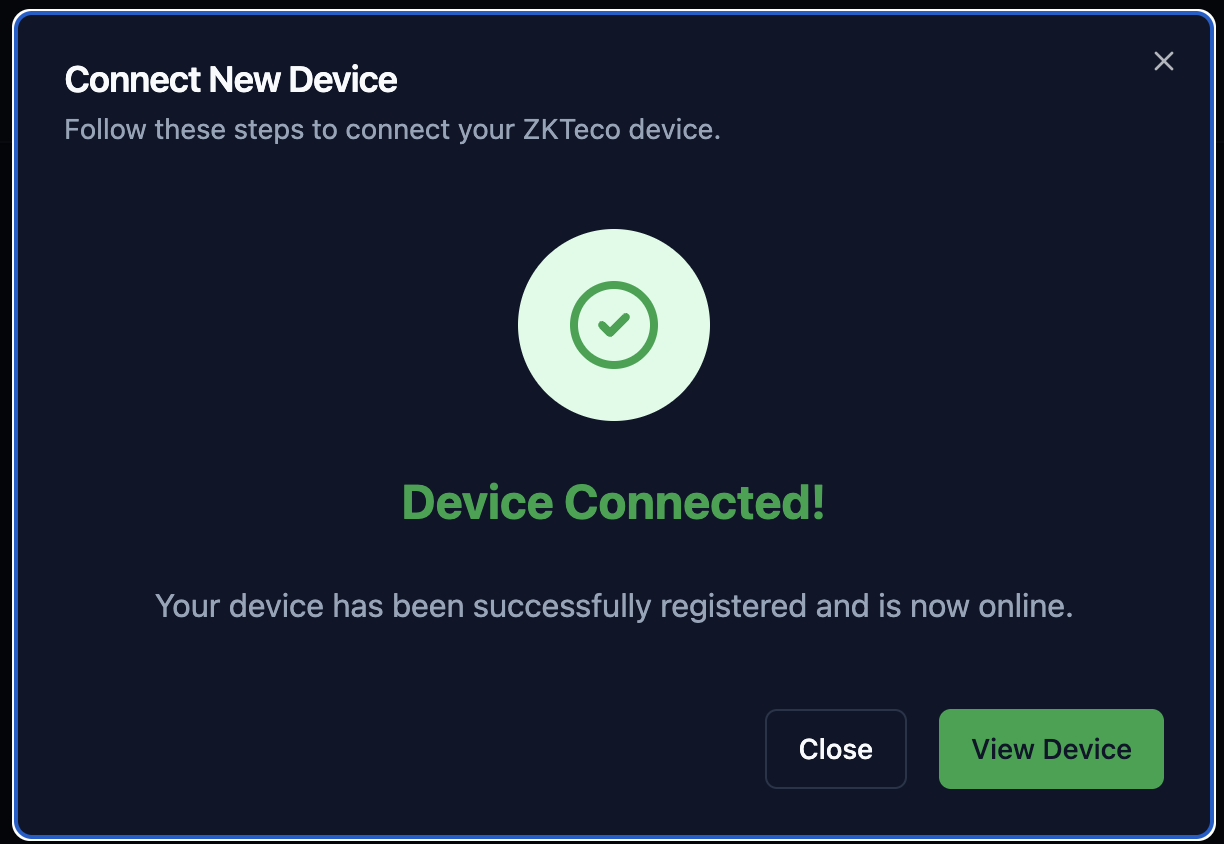This screenshot has width=1224, height=844.
Task: Click "Your" at the message start
Action: [x=187, y=606]
